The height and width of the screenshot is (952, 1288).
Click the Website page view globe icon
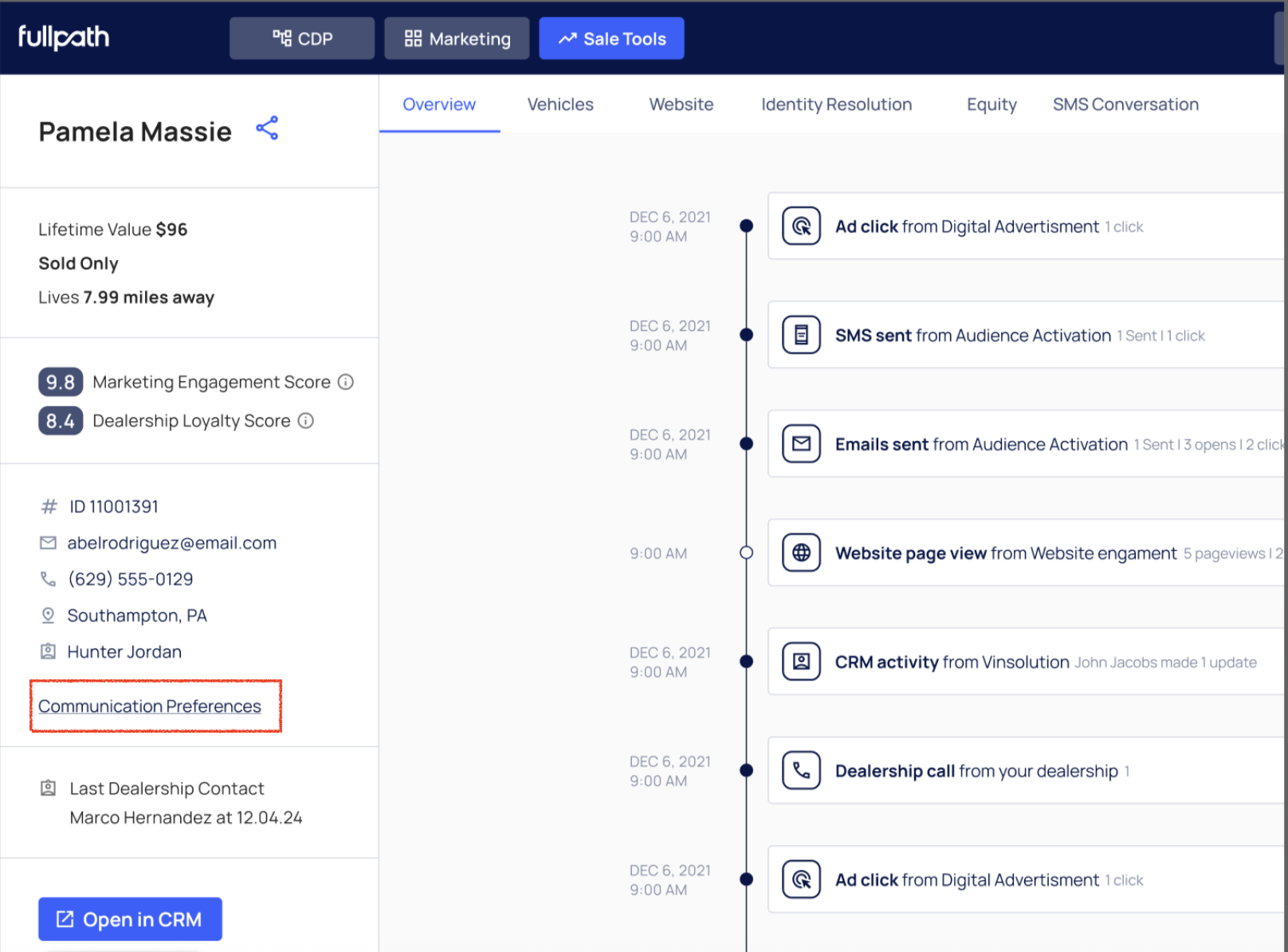coord(801,553)
